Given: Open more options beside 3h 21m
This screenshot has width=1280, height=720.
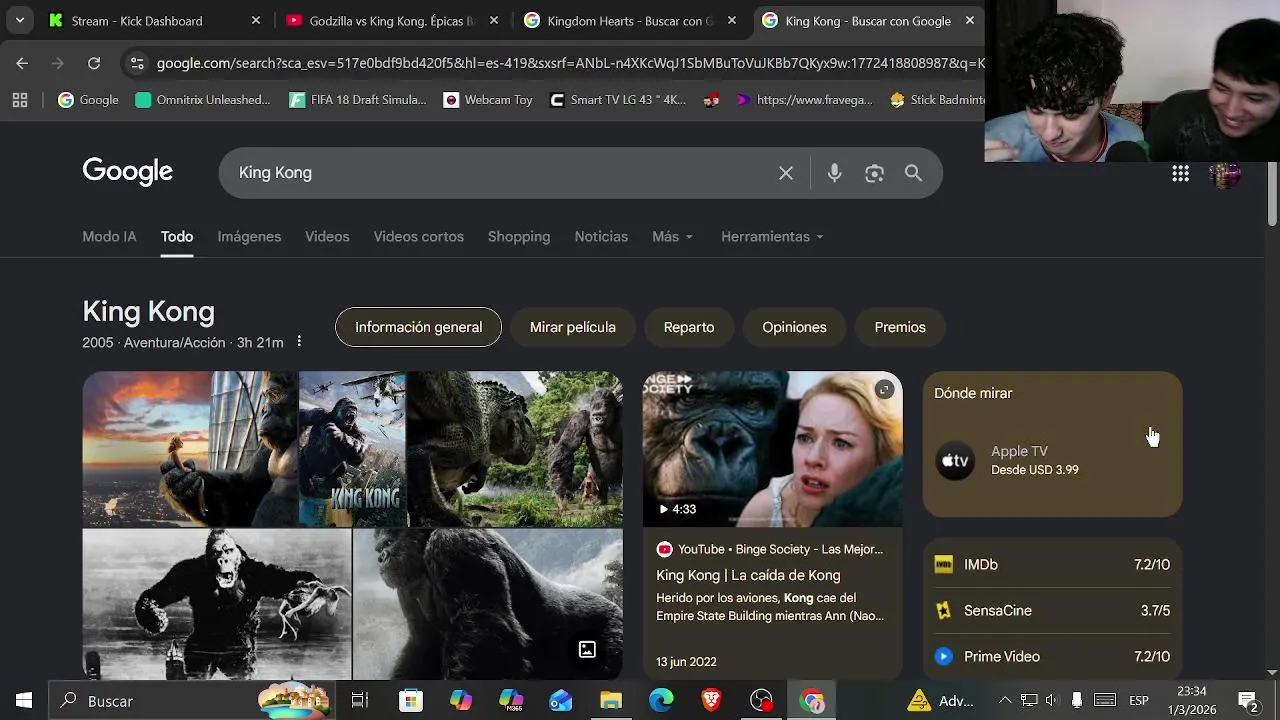Looking at the screenshot, I should [x=298, y=342].
